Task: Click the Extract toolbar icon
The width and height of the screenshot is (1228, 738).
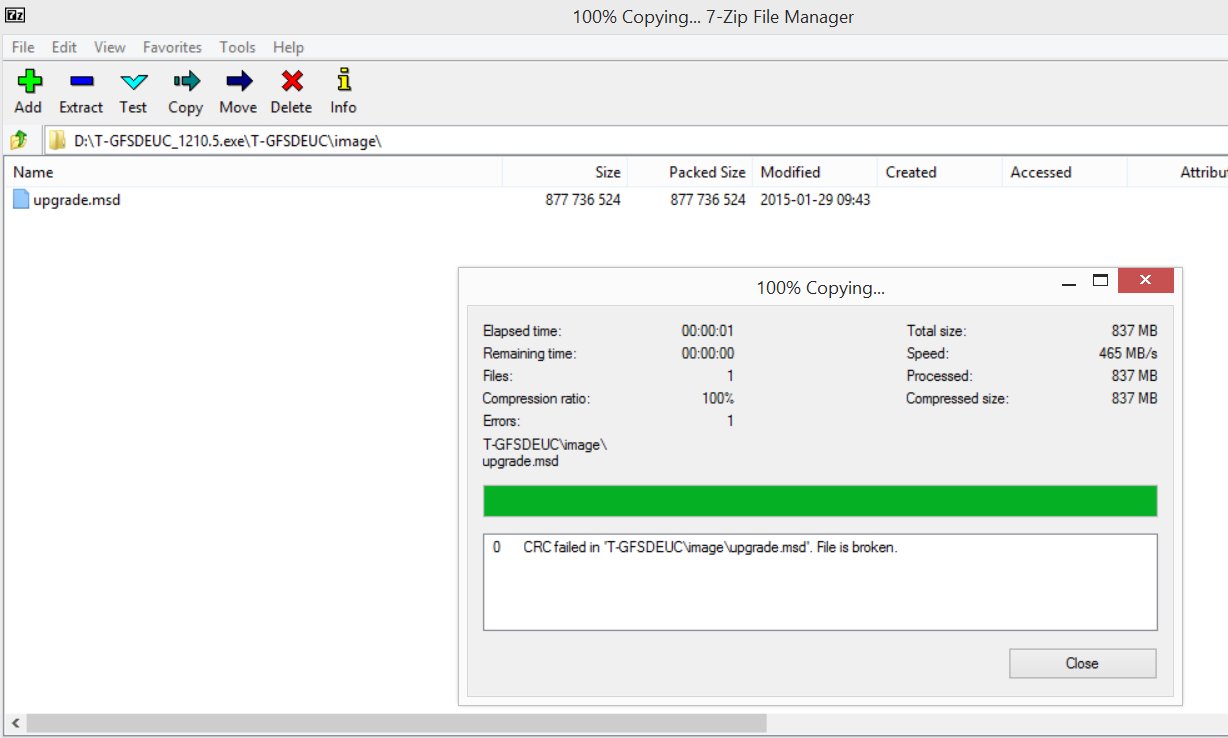Action: click(x=81, y=91)
